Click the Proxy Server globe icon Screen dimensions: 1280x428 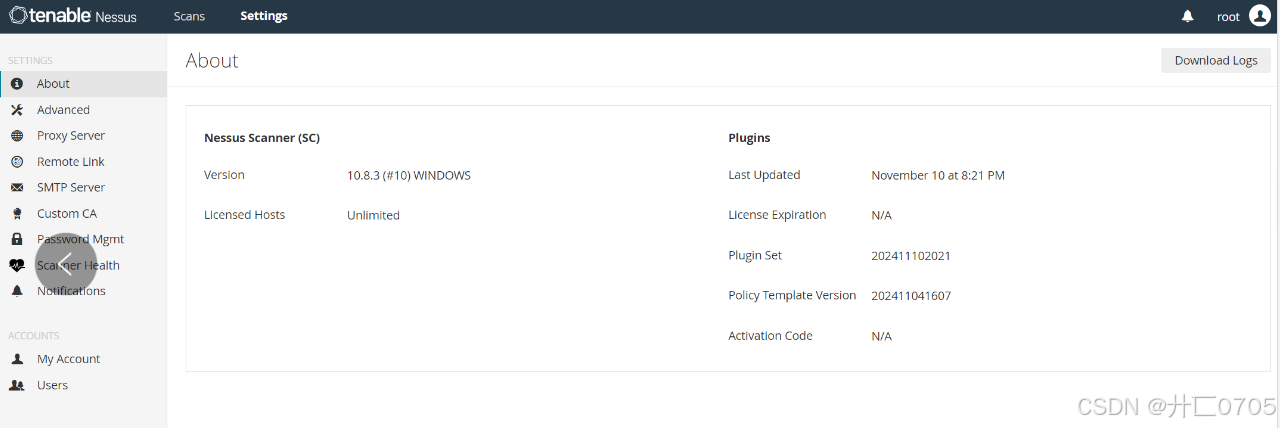[17, 136]
